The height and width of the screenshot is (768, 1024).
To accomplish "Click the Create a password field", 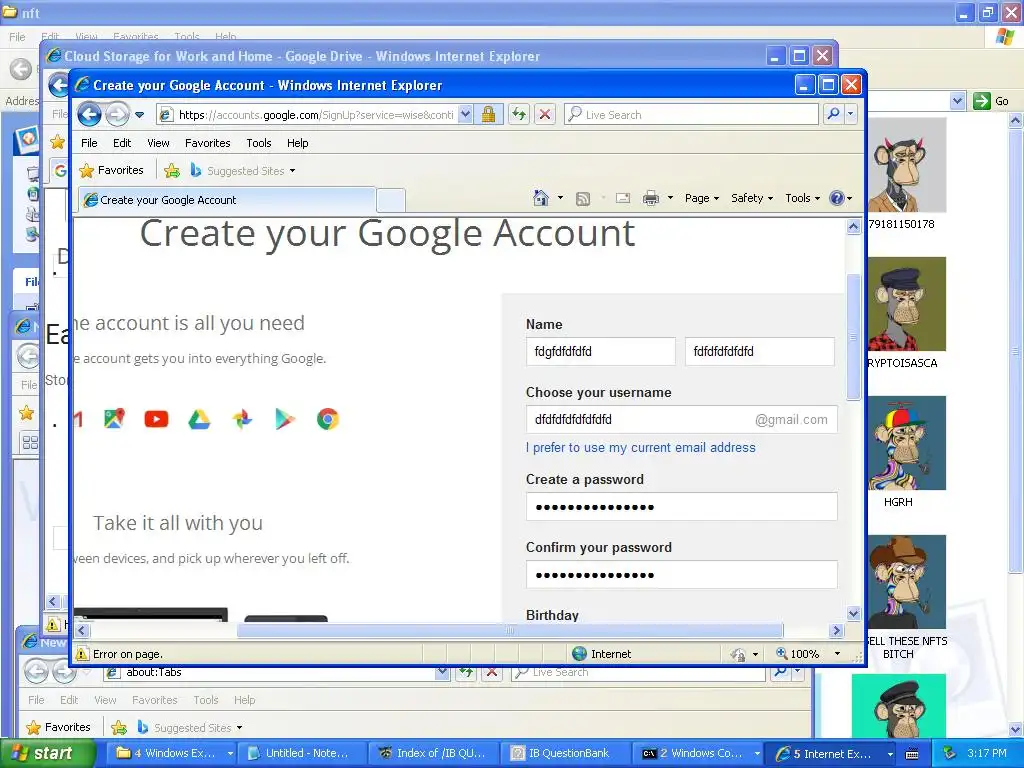I will click(682, 507).
